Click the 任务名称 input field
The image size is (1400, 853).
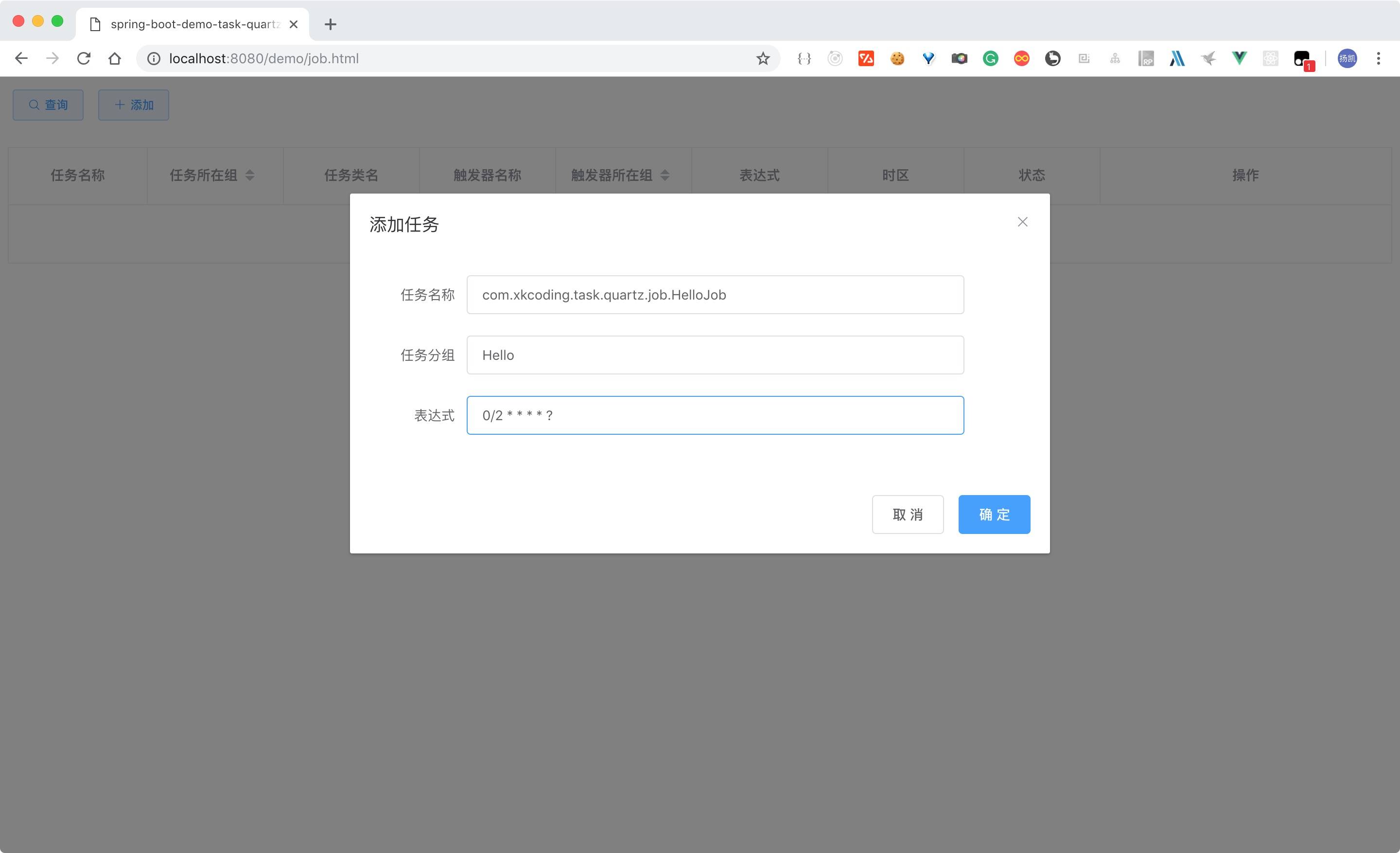click(715, 295)
